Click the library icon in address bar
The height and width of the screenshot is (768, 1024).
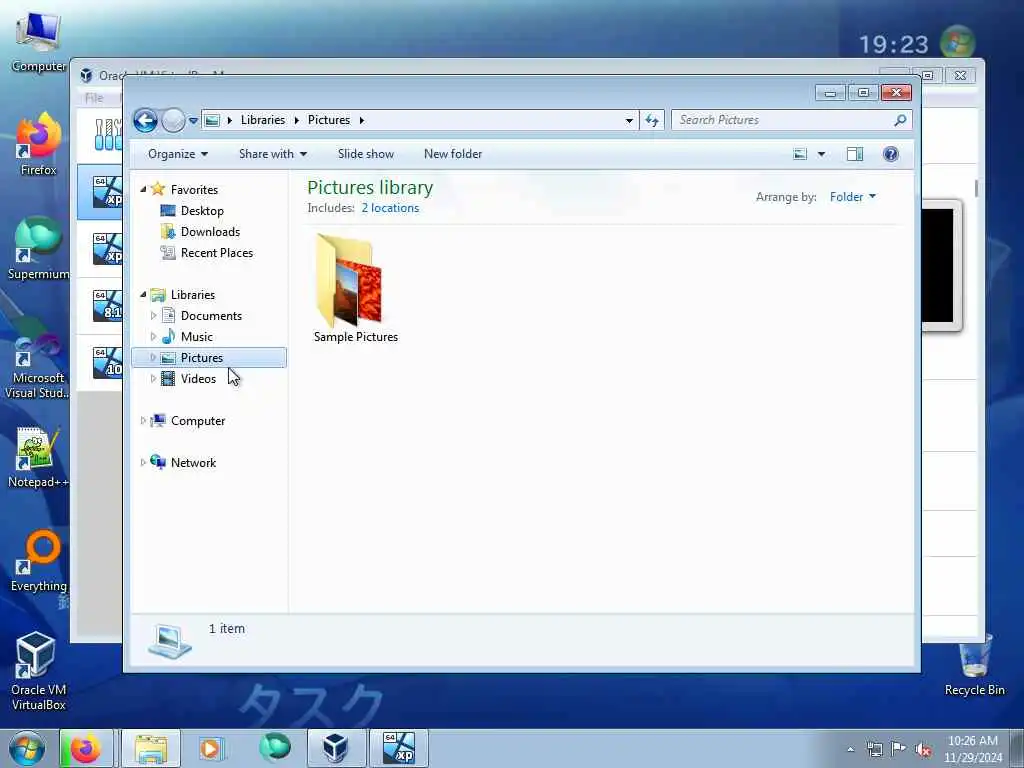(212, 120)
